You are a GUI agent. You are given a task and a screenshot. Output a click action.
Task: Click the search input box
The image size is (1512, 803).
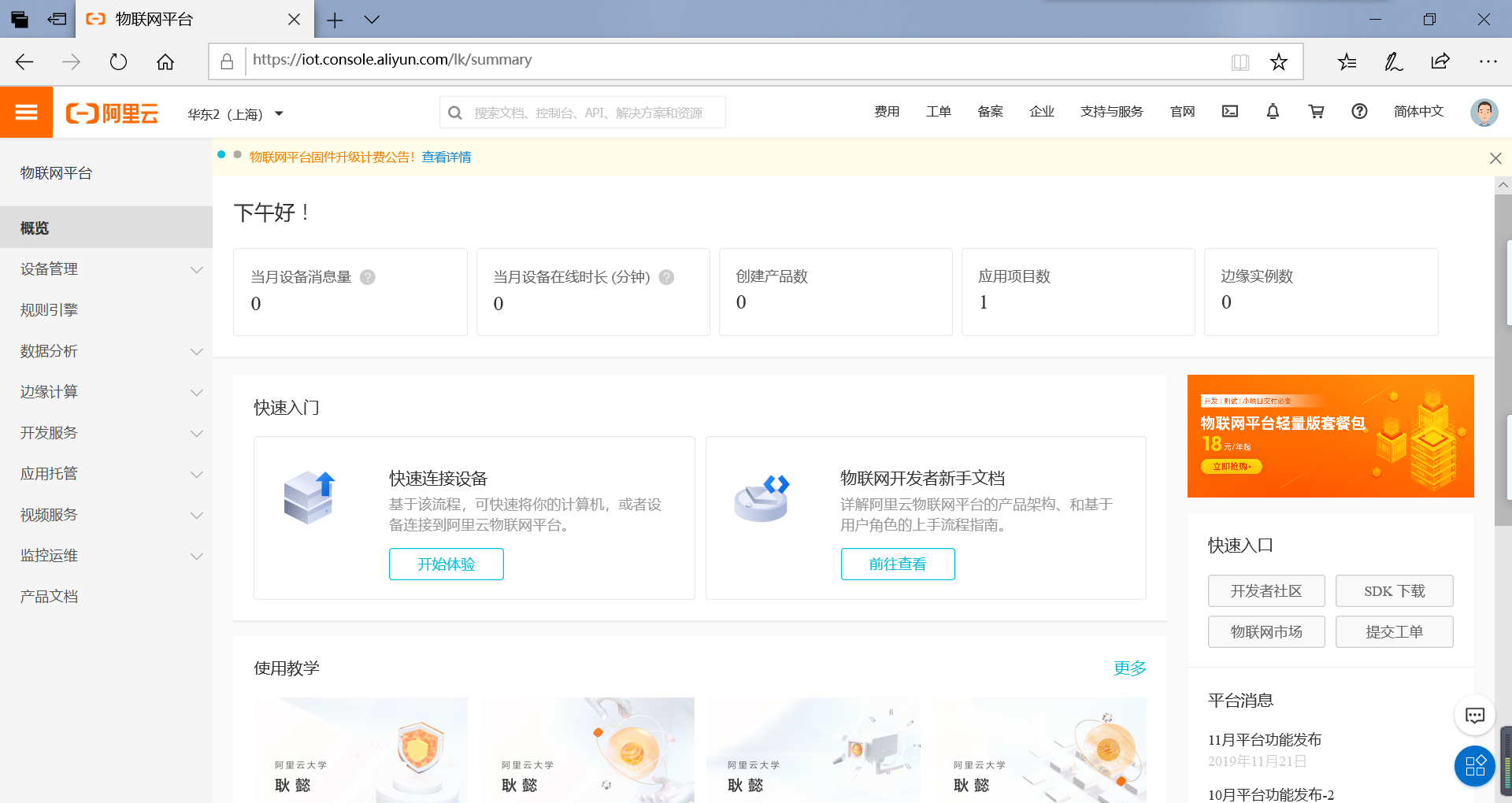[583, 113]
